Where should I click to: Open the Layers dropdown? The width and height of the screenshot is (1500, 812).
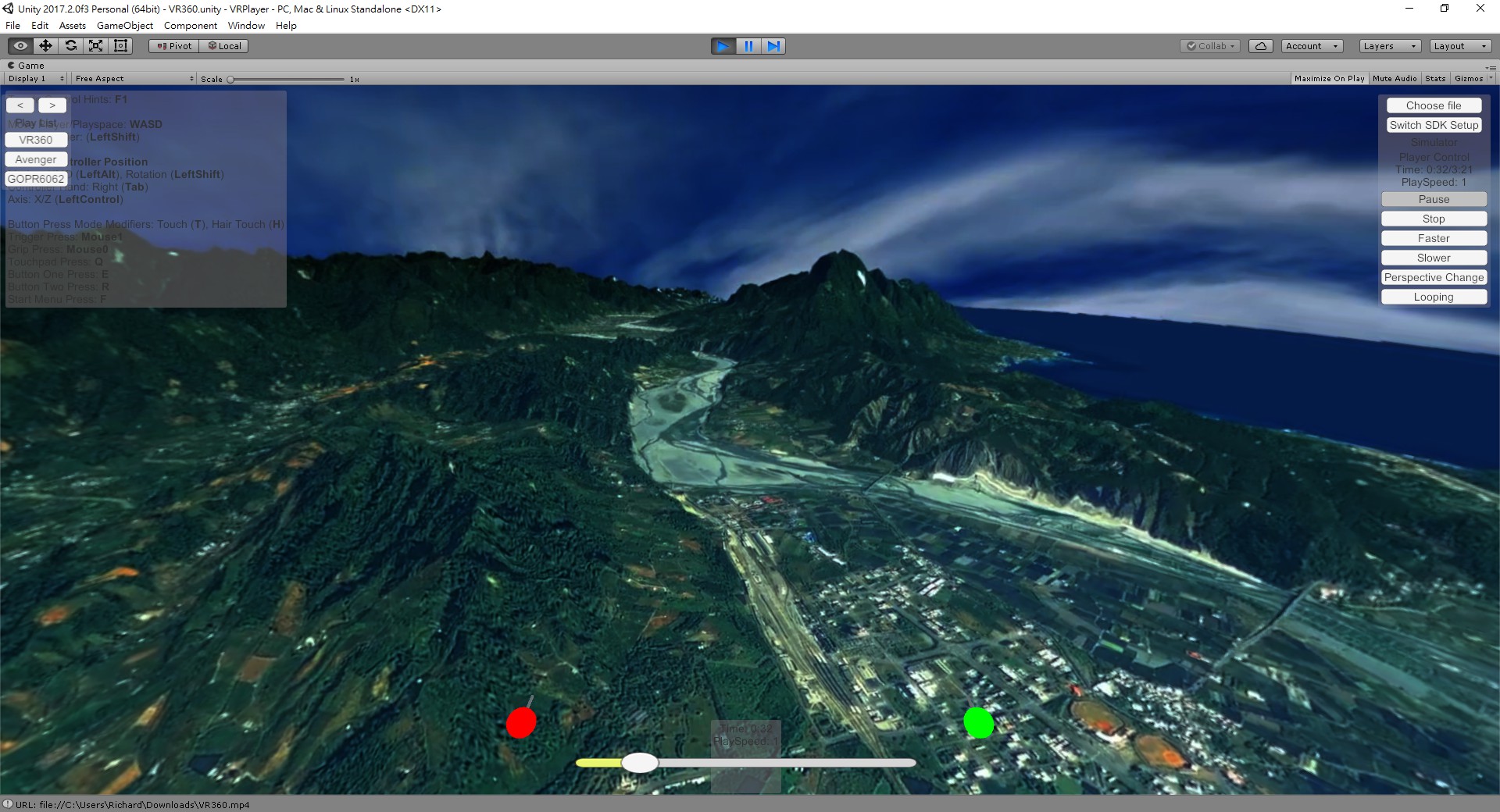(1389, 46)
